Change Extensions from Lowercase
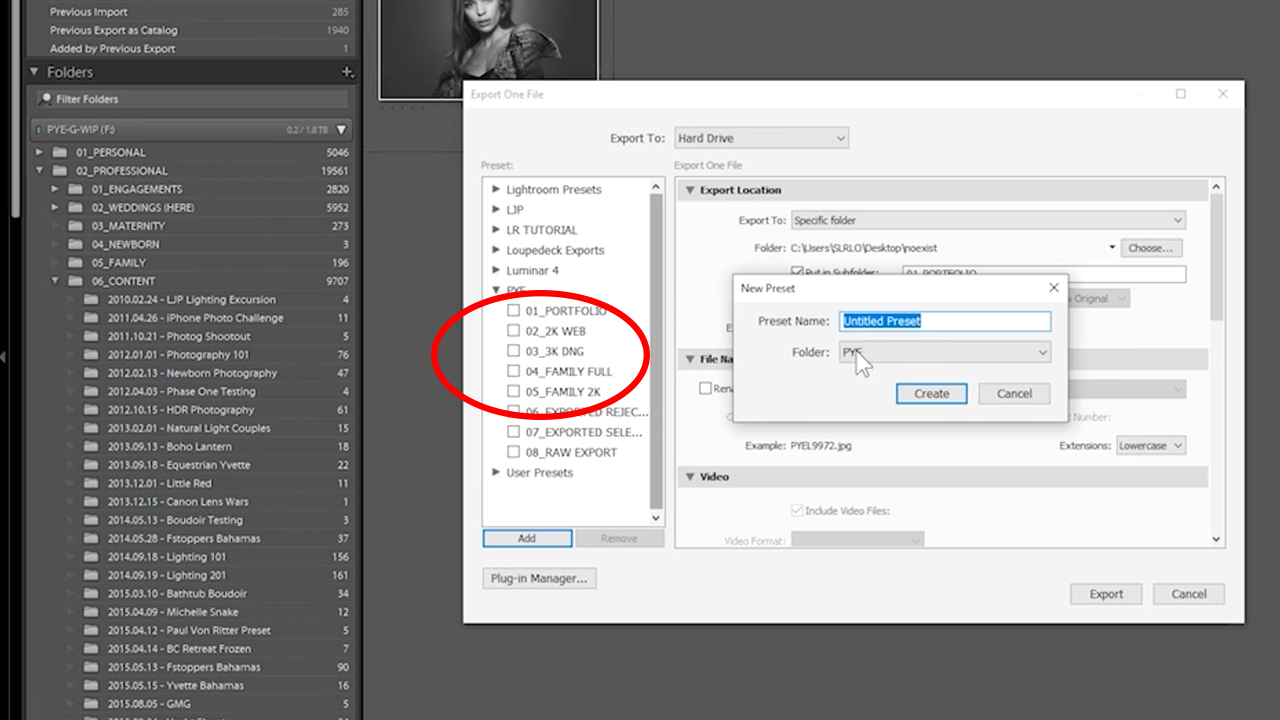 pos(1150,445)
